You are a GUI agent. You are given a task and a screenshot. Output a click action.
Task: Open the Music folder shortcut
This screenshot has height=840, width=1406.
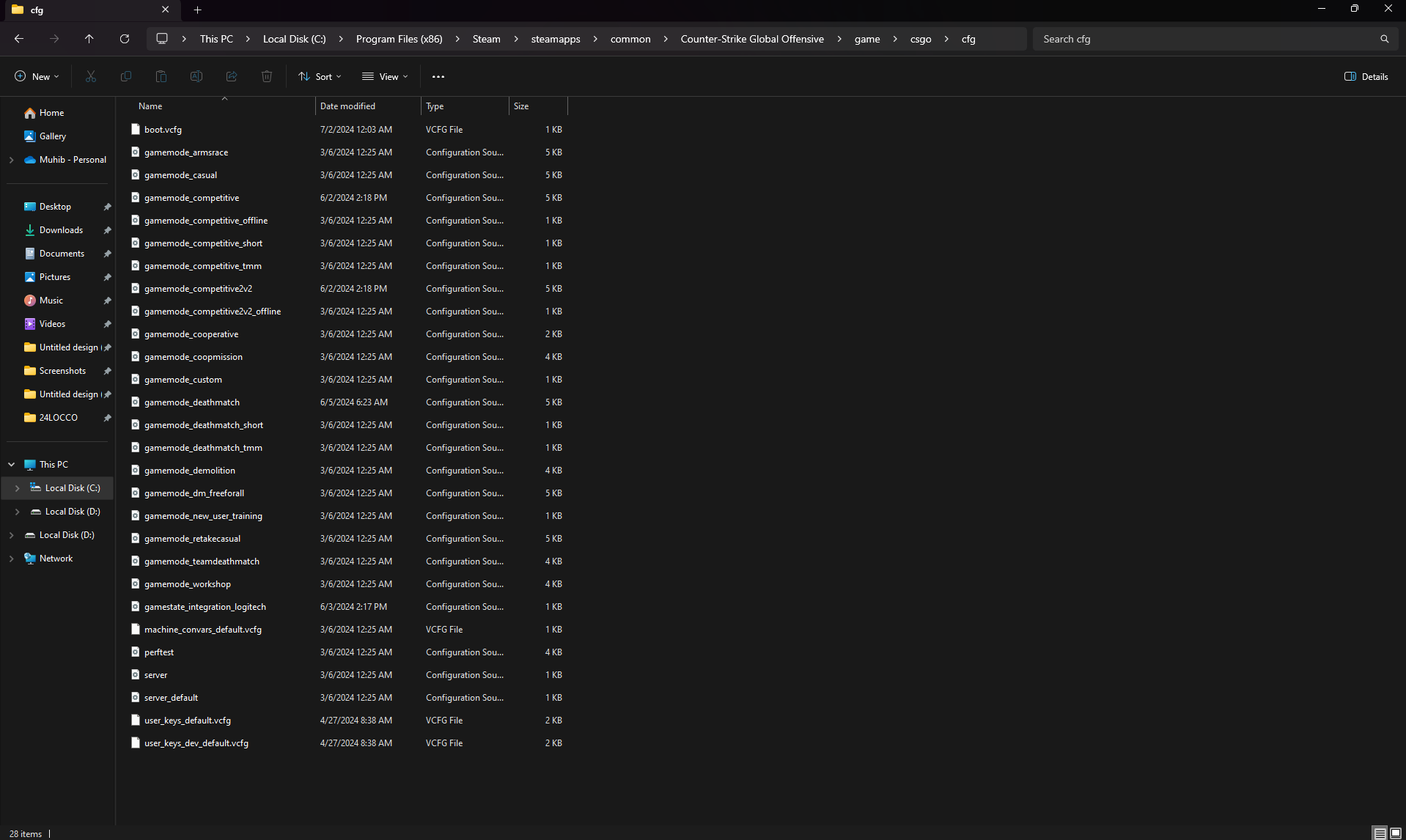[x=51, y=301]
